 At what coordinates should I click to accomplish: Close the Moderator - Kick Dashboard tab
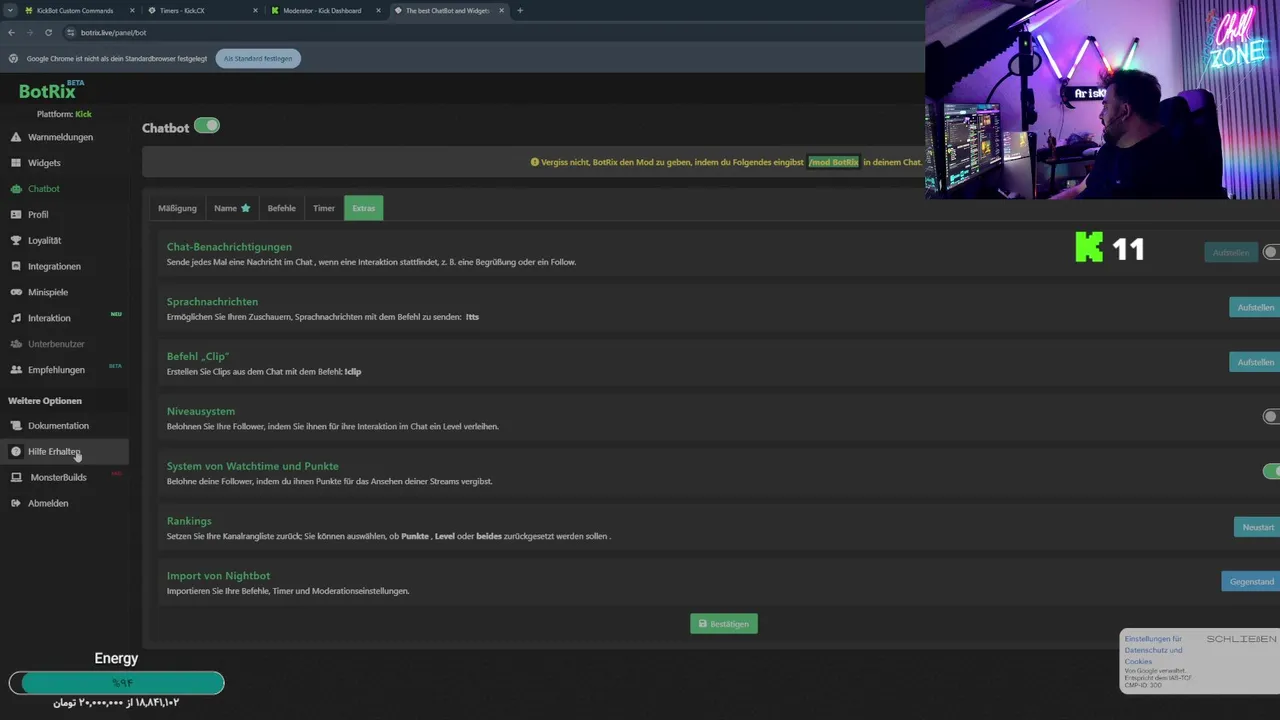380,11
